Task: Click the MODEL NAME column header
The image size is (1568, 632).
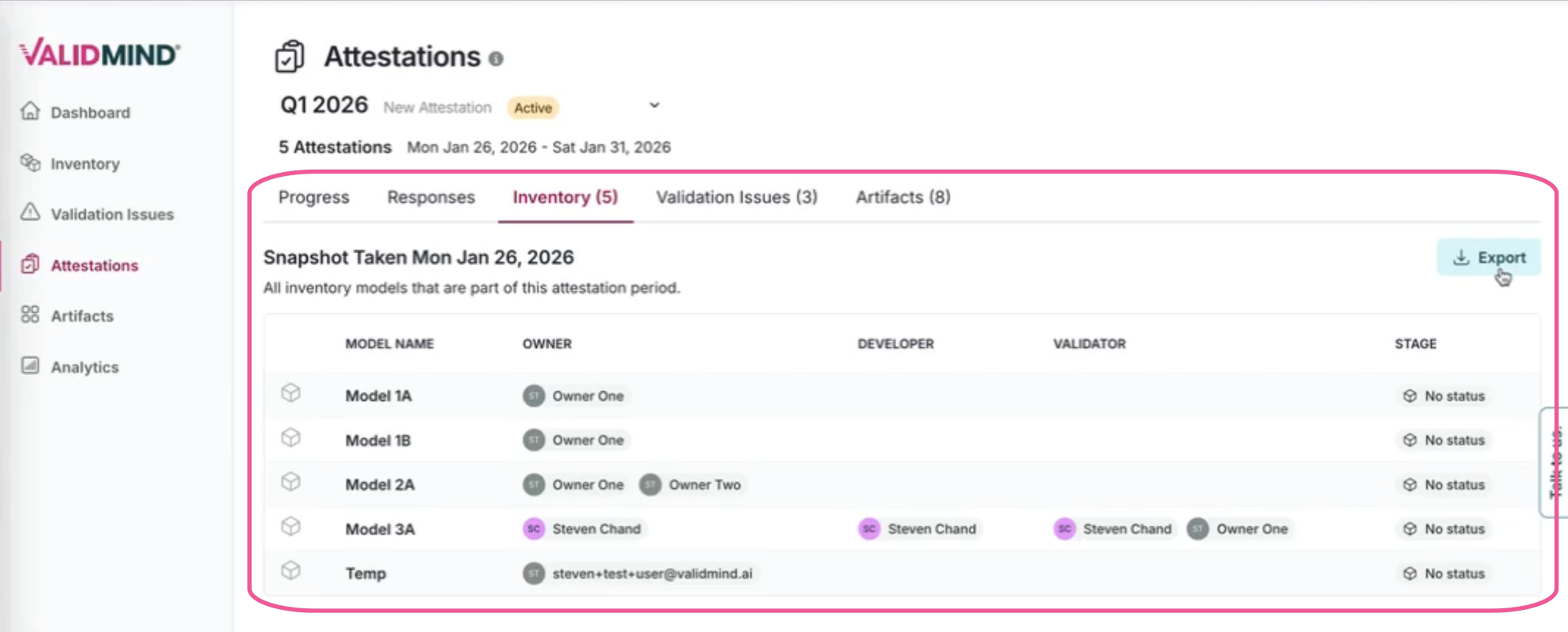Action: tap(389, 344)
